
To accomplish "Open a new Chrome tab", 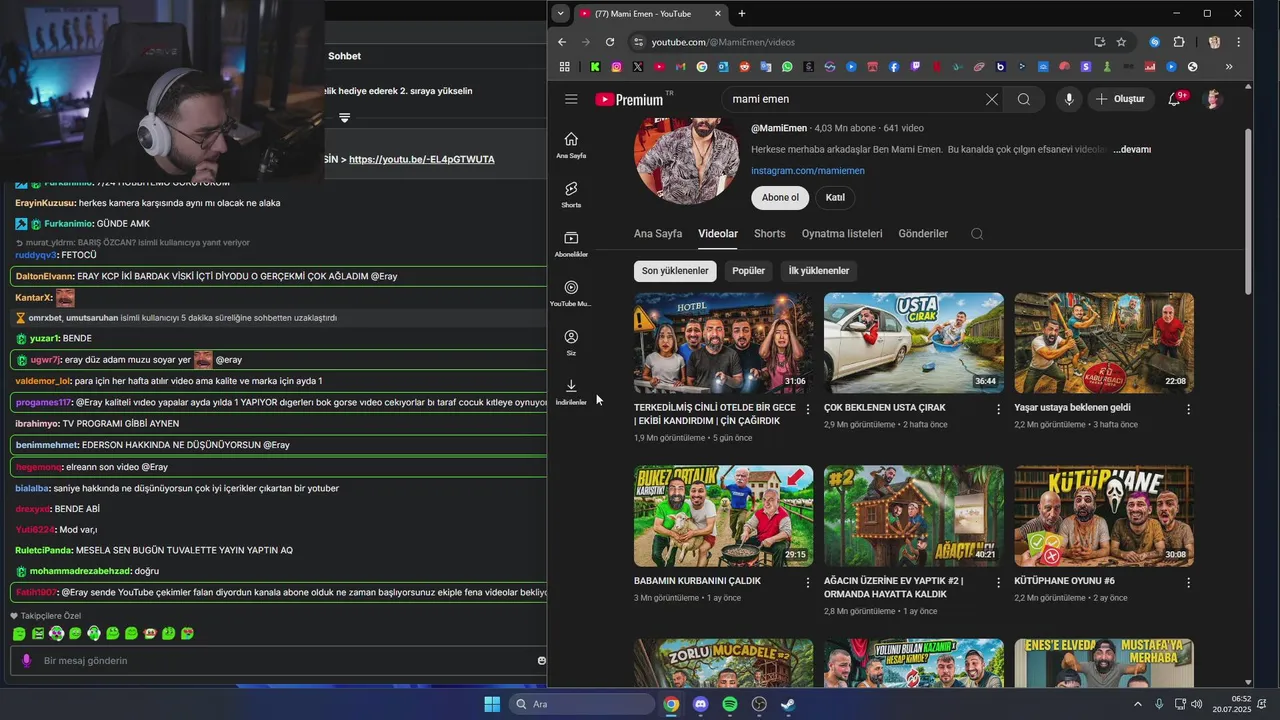I will [x=741, y=14].
